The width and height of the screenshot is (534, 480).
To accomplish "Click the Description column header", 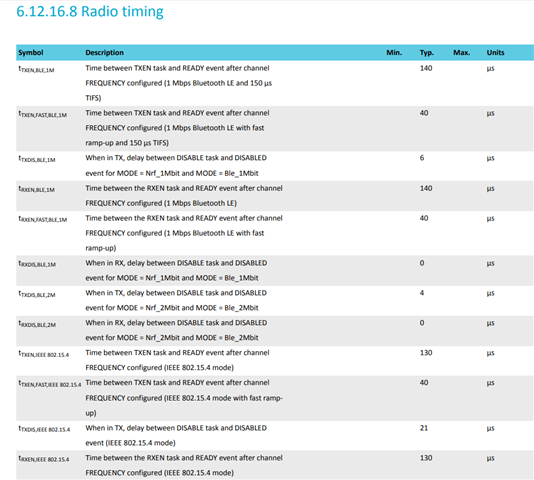I will [105, 52].
